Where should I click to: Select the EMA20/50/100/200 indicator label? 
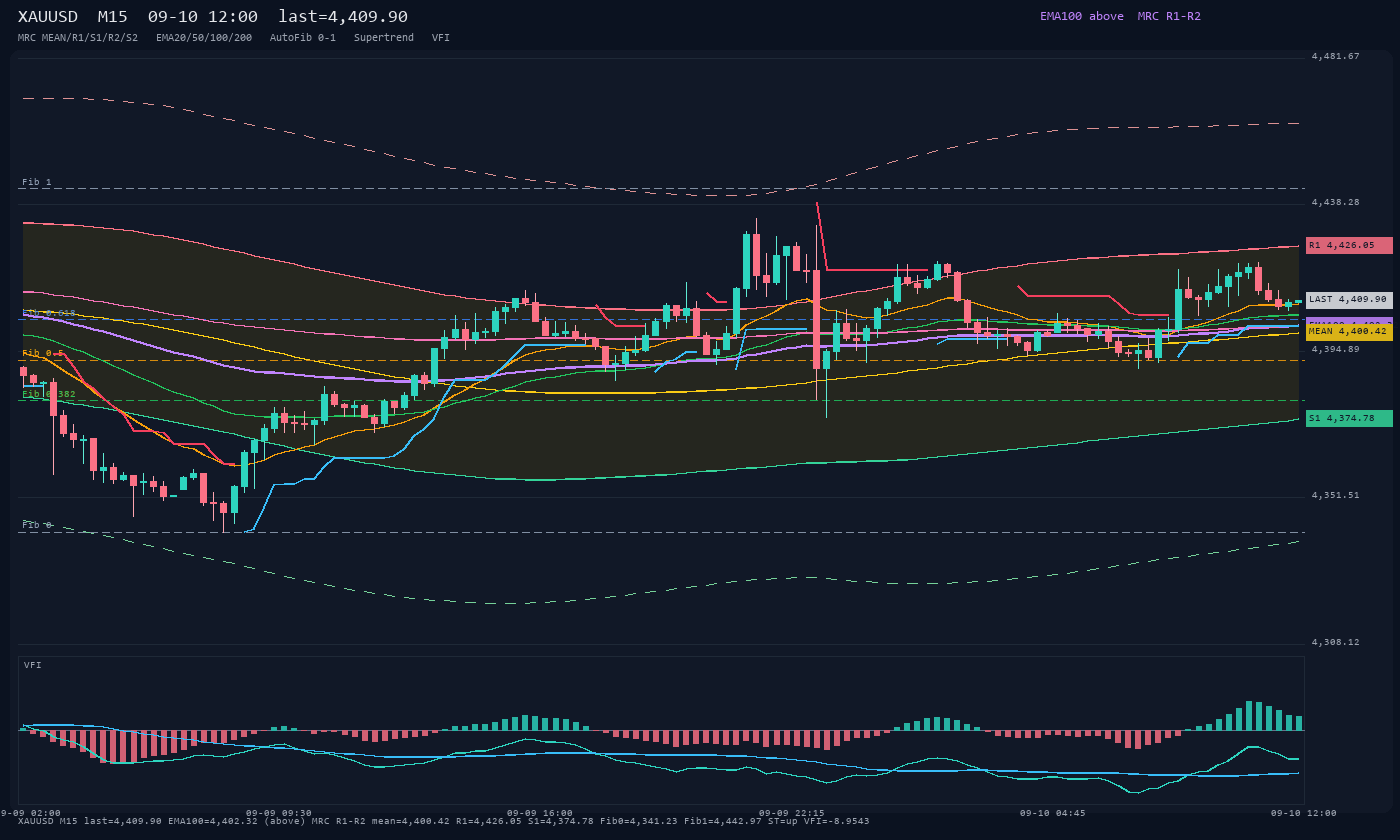point(204,38)
